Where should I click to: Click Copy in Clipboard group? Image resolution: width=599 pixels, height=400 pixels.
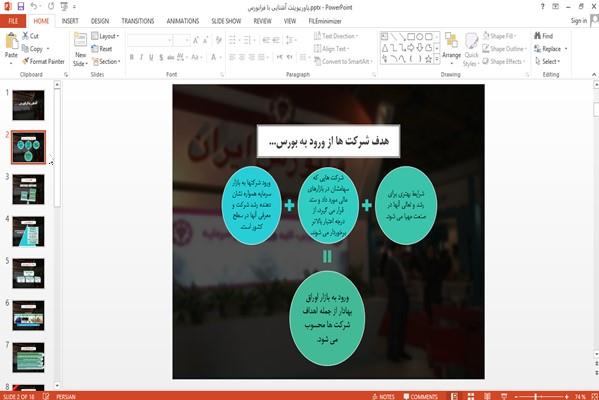(x=32, y=49)
